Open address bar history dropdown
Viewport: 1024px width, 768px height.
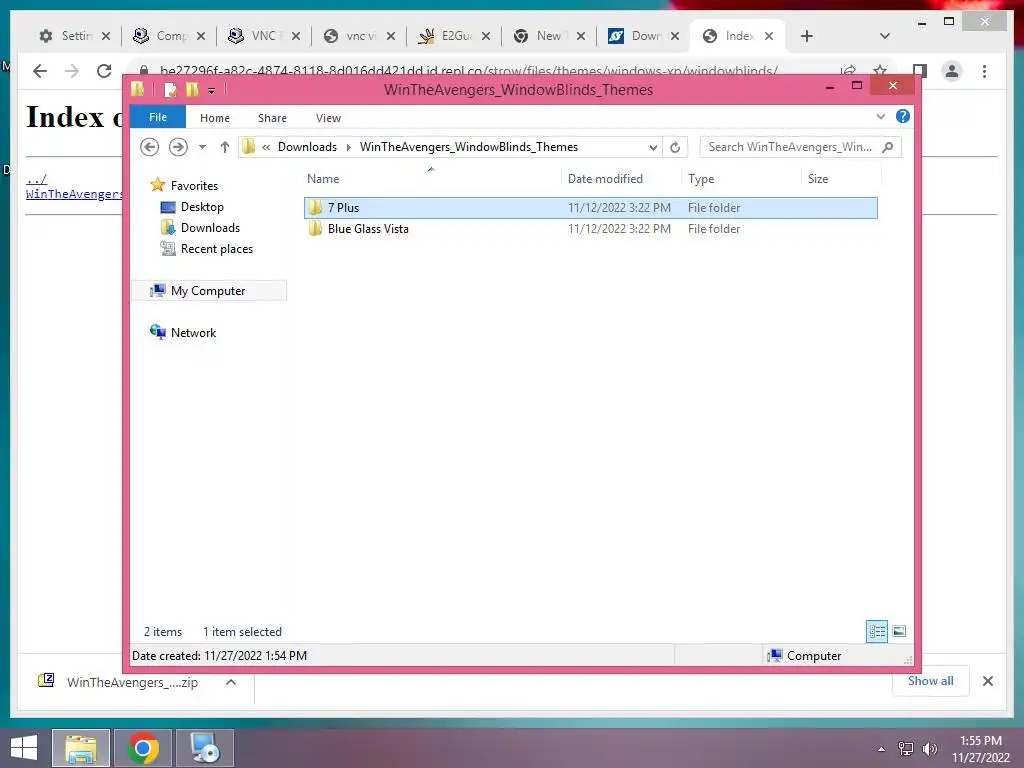coord(653,148)
